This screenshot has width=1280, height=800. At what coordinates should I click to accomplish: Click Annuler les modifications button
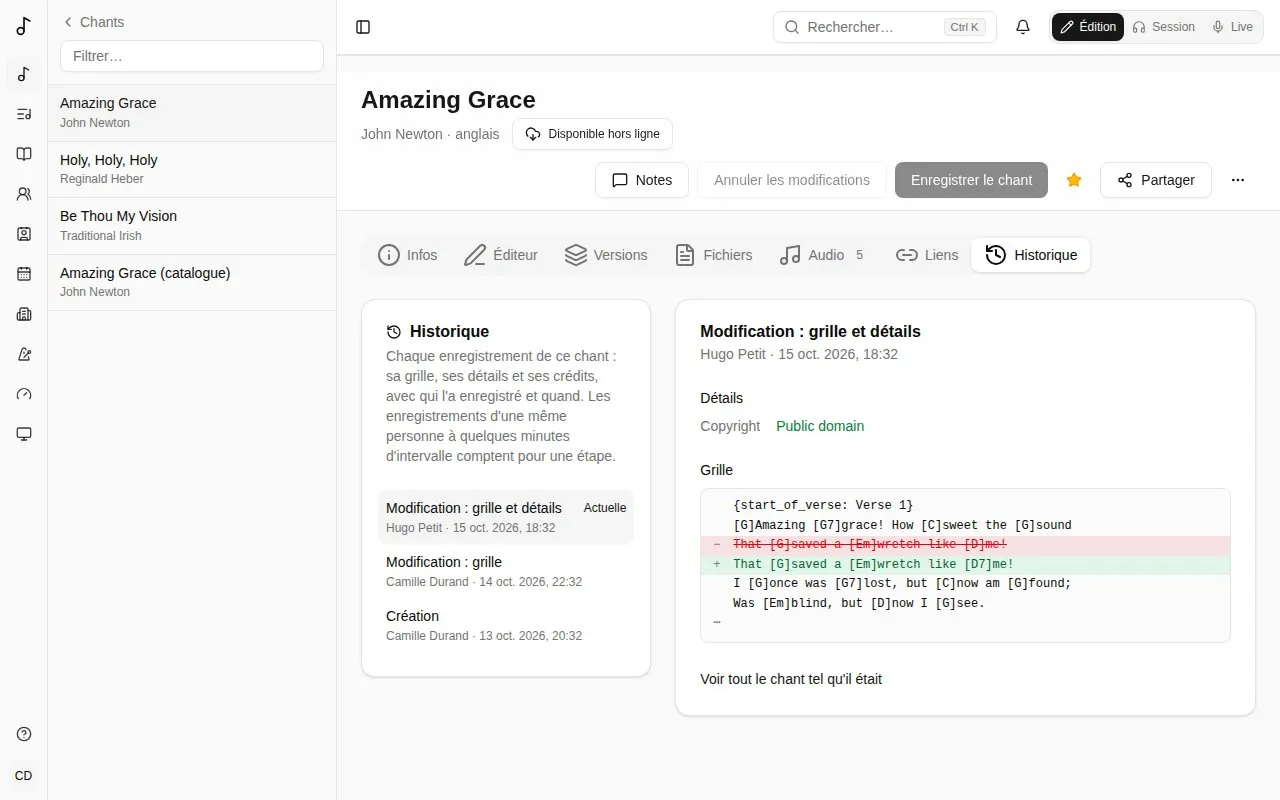click(x=792, y=180)
